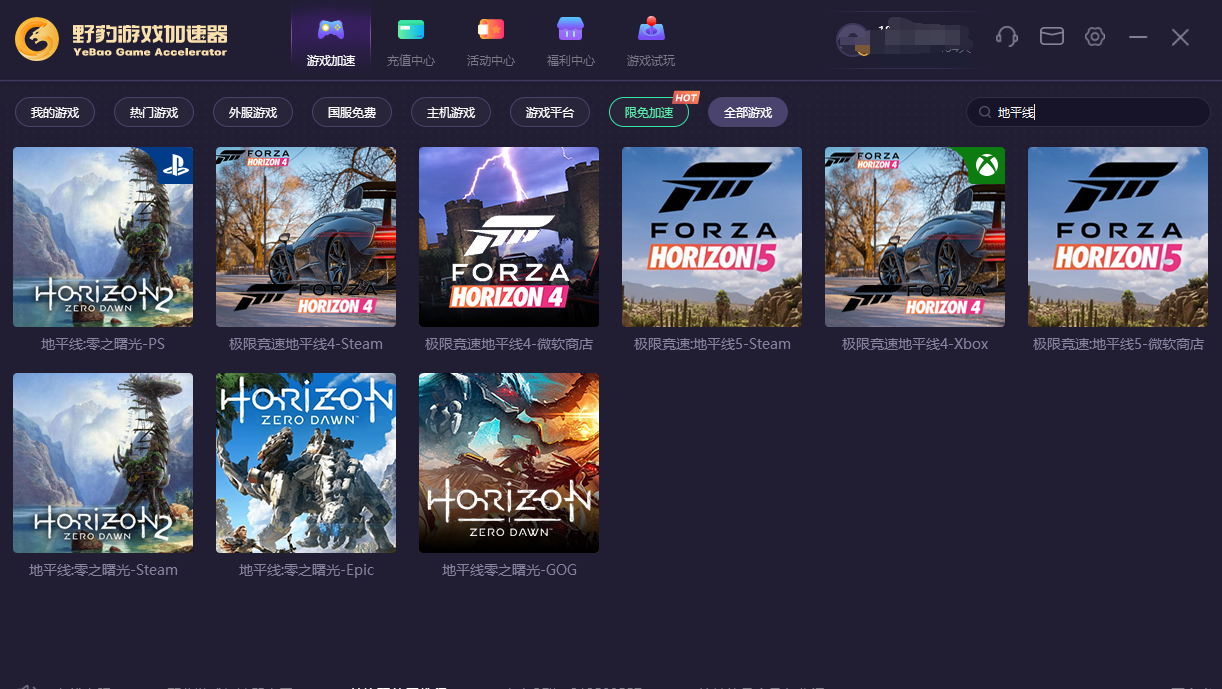Click the user avatar
The height and width of the screenshot is (689, 1222).
(x=852, y=39)
